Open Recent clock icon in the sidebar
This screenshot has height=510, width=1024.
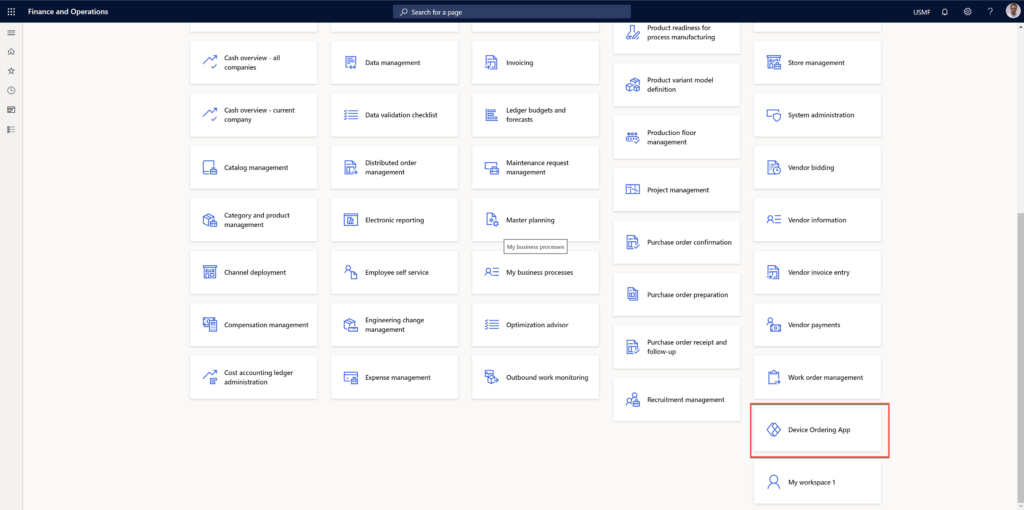(11, 90)
